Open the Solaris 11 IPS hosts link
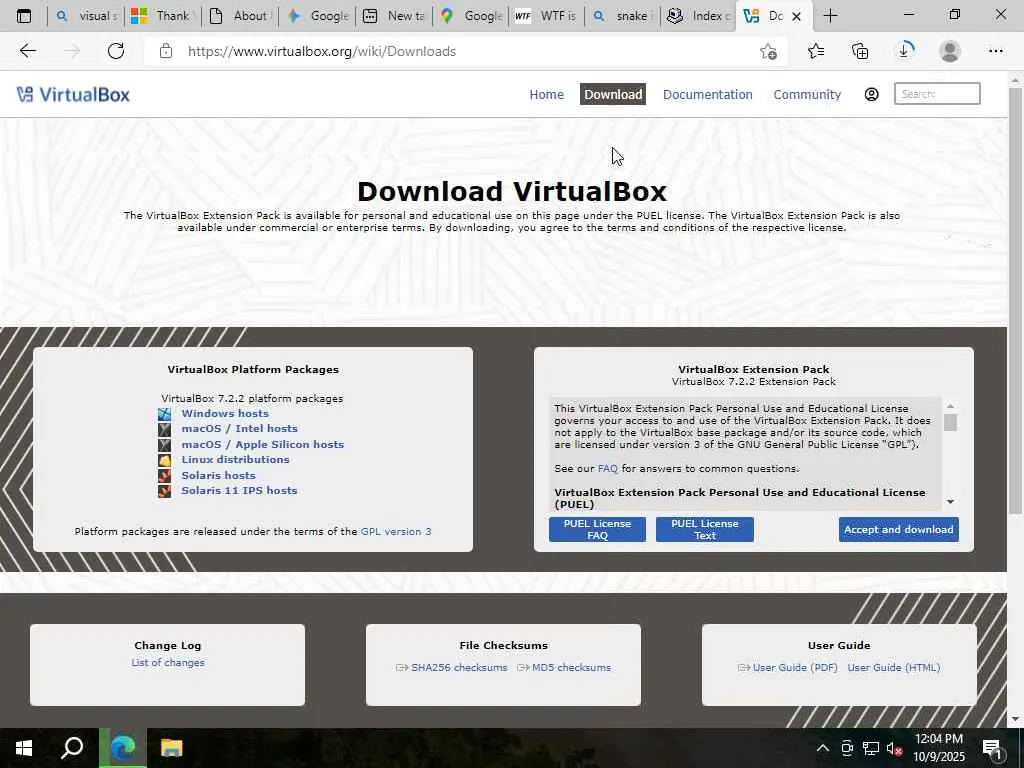The width and height of the screenshot is (1024, 768). click(239, 490)
